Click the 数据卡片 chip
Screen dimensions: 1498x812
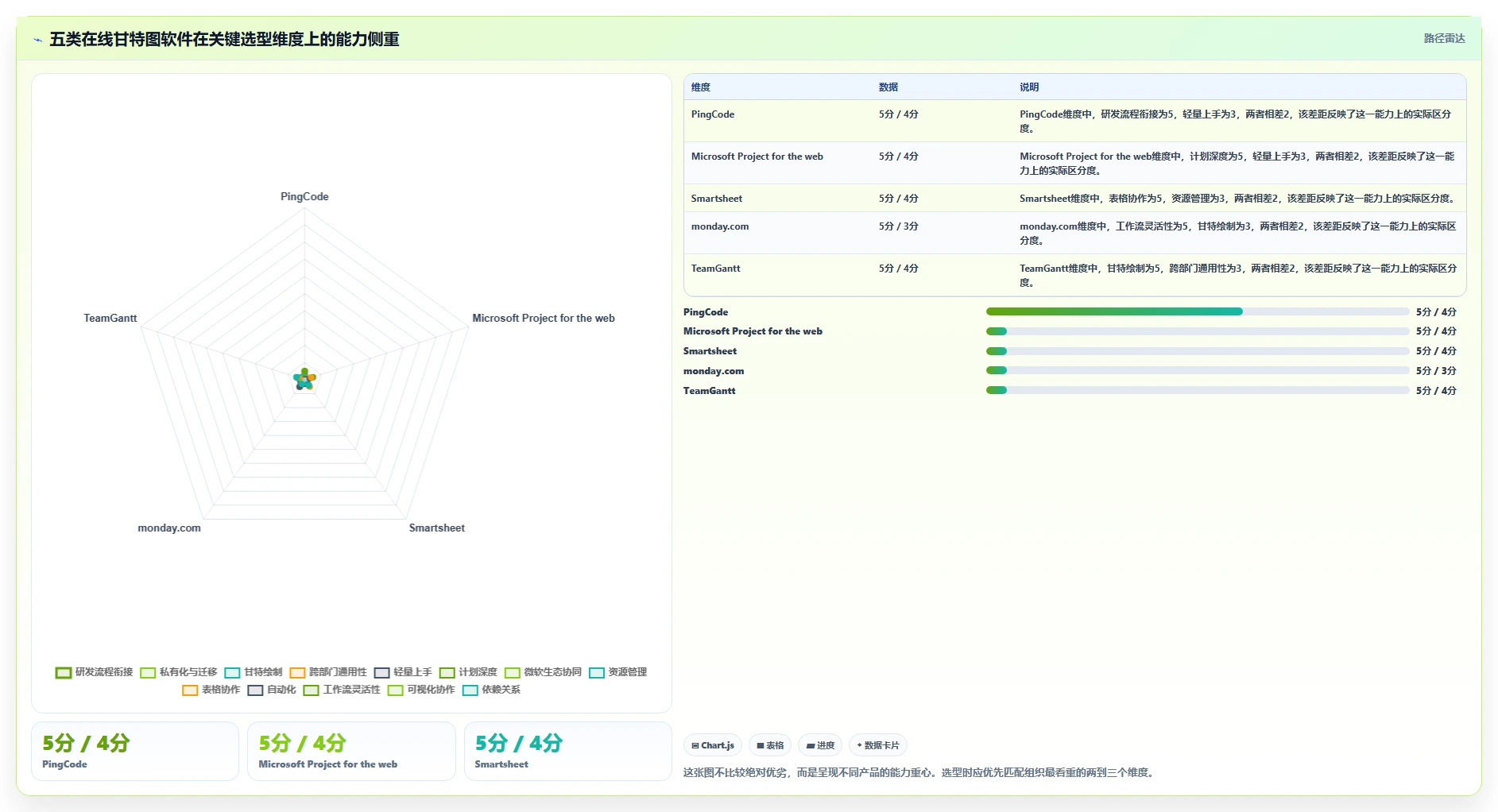click(x=878, y=745)
